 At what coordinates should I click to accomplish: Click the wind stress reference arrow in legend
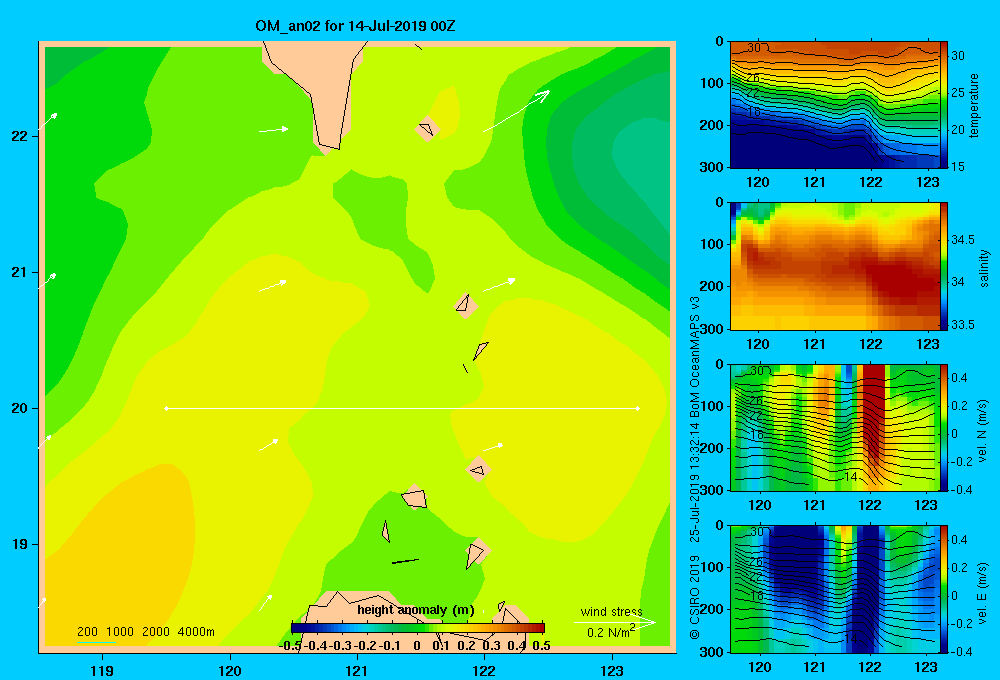pyautogui.click(x=615, y=623)
